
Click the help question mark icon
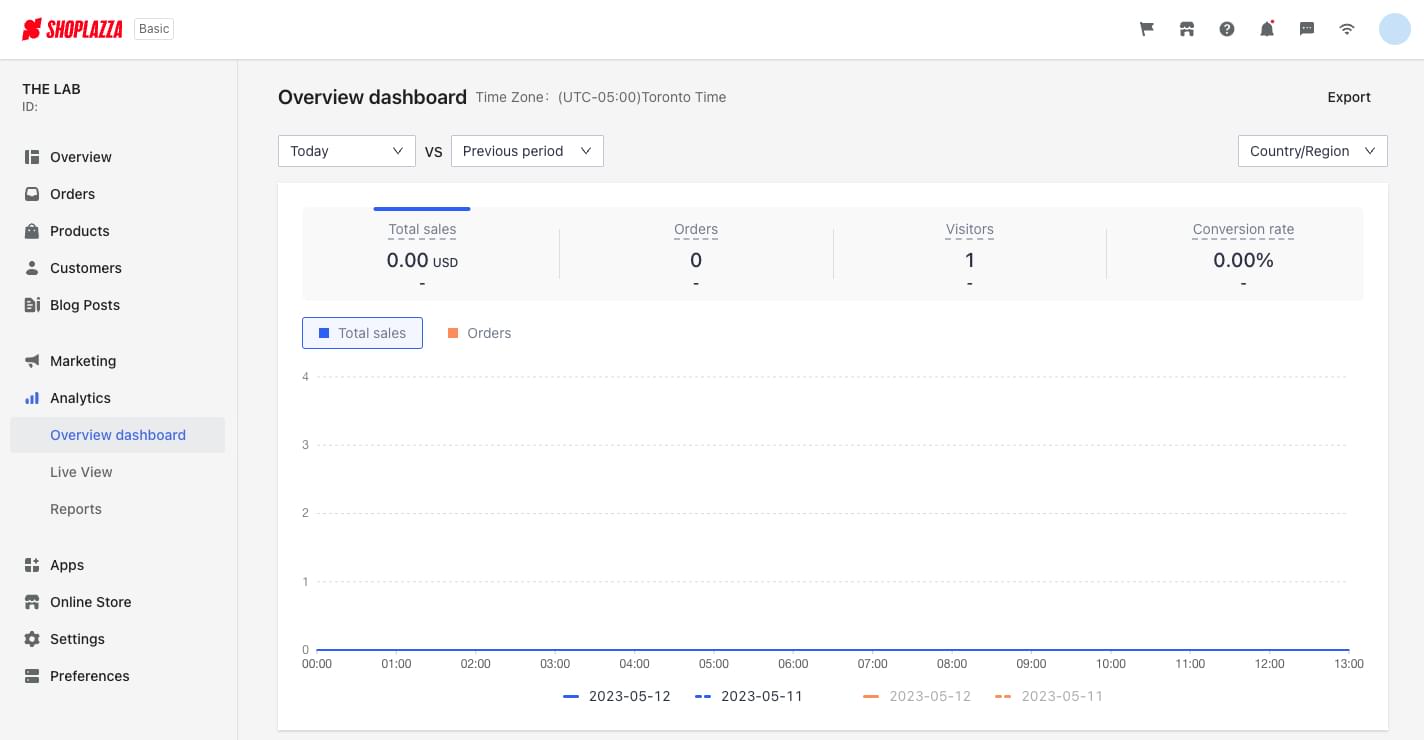1227,29
